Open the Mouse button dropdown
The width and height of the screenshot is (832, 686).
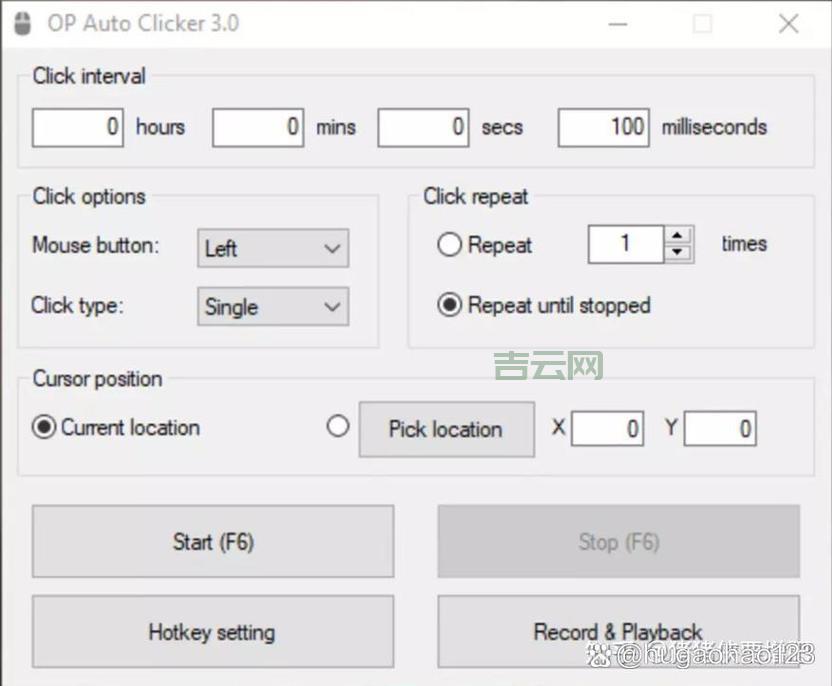[273, 248]
